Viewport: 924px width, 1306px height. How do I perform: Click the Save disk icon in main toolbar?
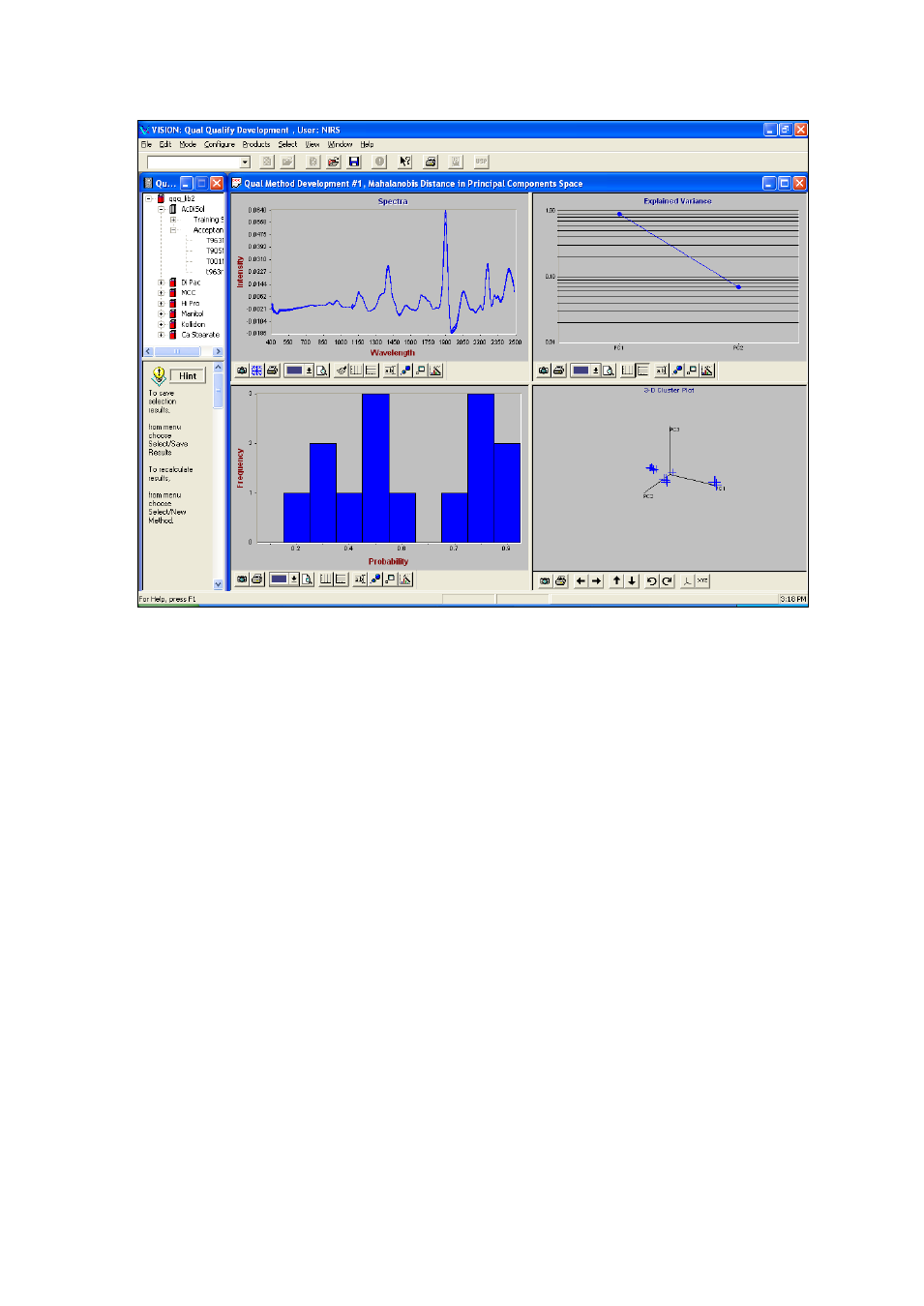(354, 162)
